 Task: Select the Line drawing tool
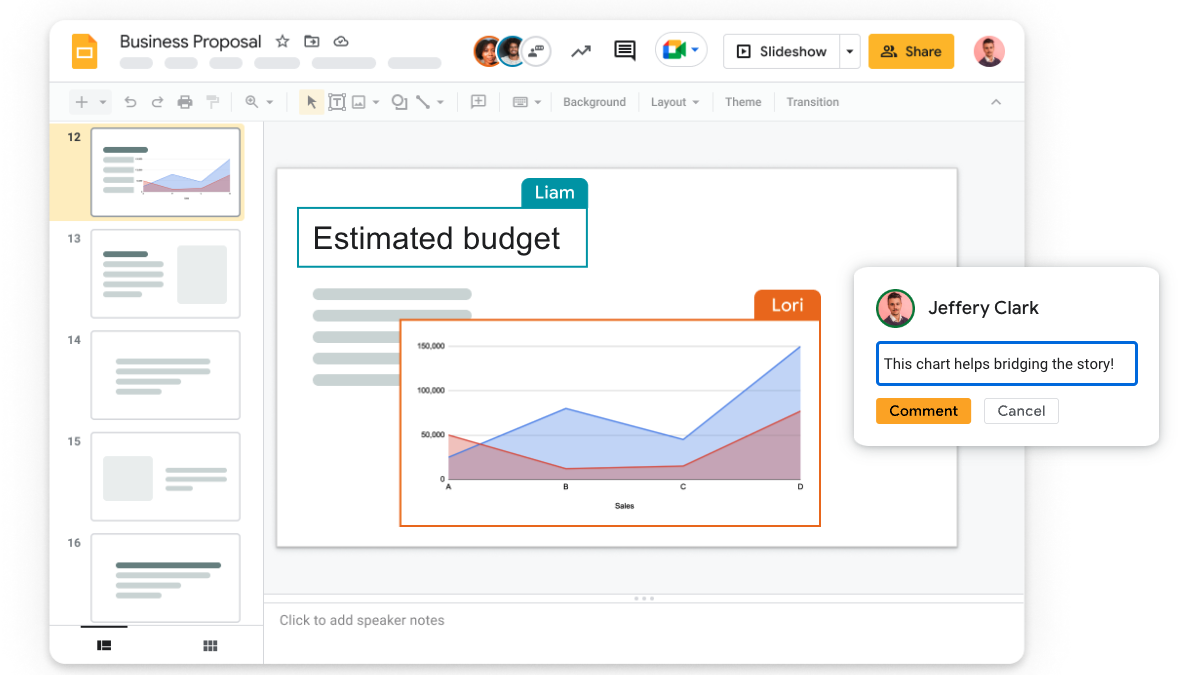[424, 101]
